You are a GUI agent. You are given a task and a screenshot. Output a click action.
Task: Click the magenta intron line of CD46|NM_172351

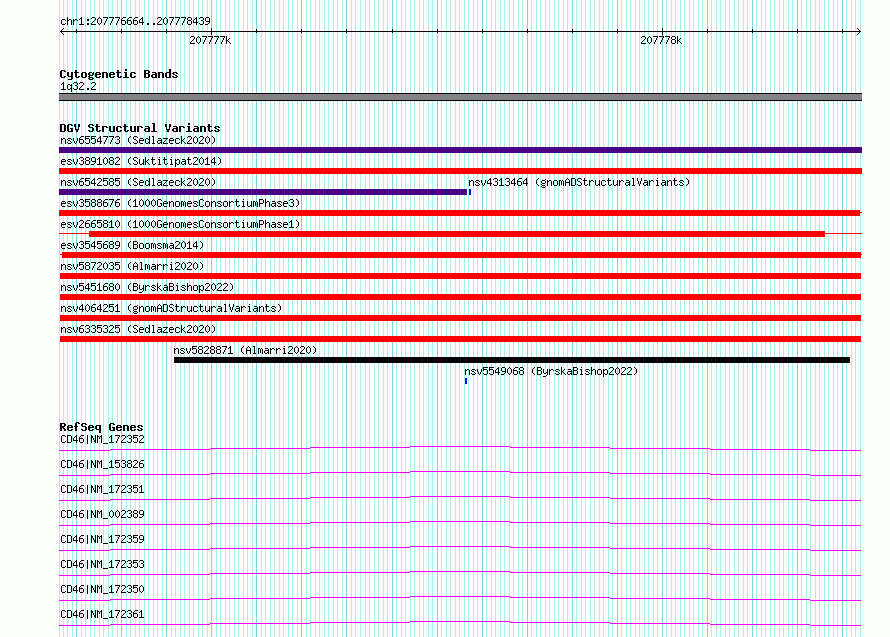click(460, 498)
